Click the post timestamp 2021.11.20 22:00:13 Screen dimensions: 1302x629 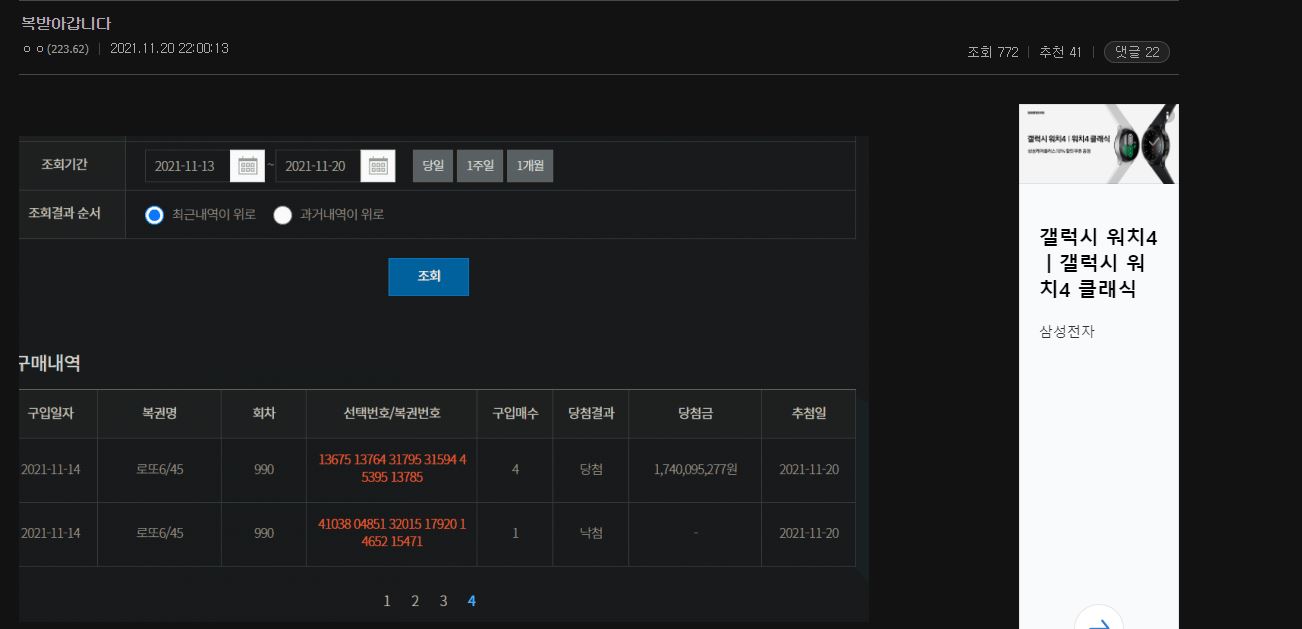[169, 48]
